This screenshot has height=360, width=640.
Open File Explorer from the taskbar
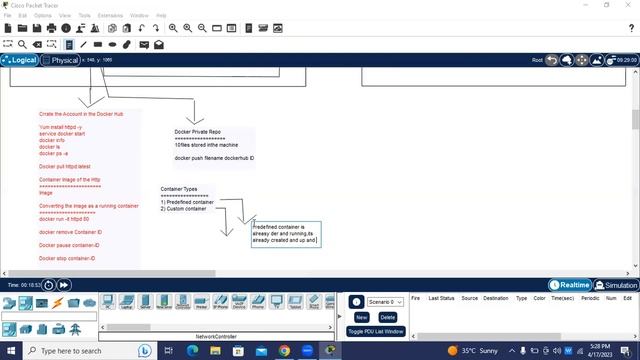pyautogui.click(x=216, y=351)
